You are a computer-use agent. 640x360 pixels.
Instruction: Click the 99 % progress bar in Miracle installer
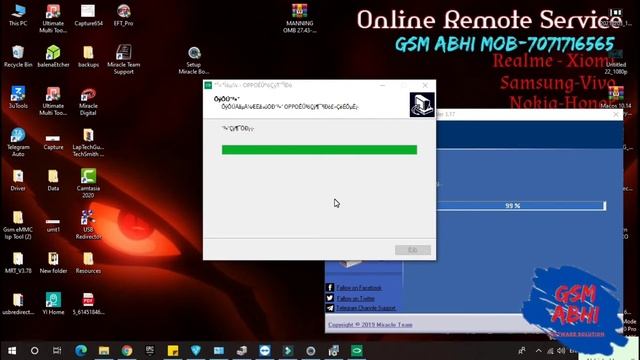coord(521,206)
